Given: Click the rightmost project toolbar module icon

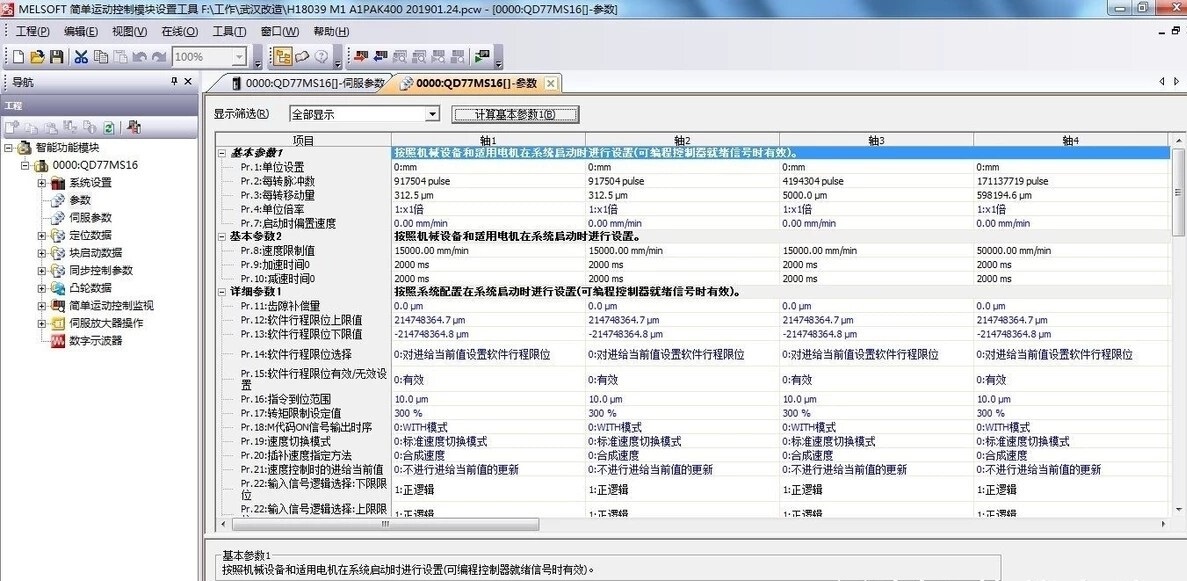Looking at the screenshot, I should click(x=134, y=127).
